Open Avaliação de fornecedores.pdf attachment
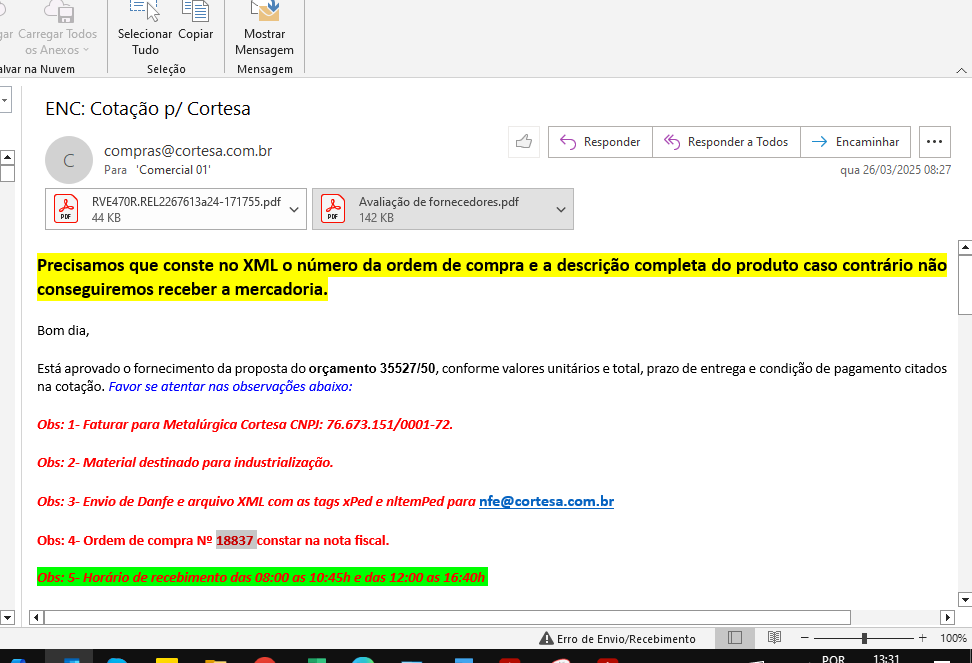The height and width of the screenshot is (663, 972). [432, 209]
